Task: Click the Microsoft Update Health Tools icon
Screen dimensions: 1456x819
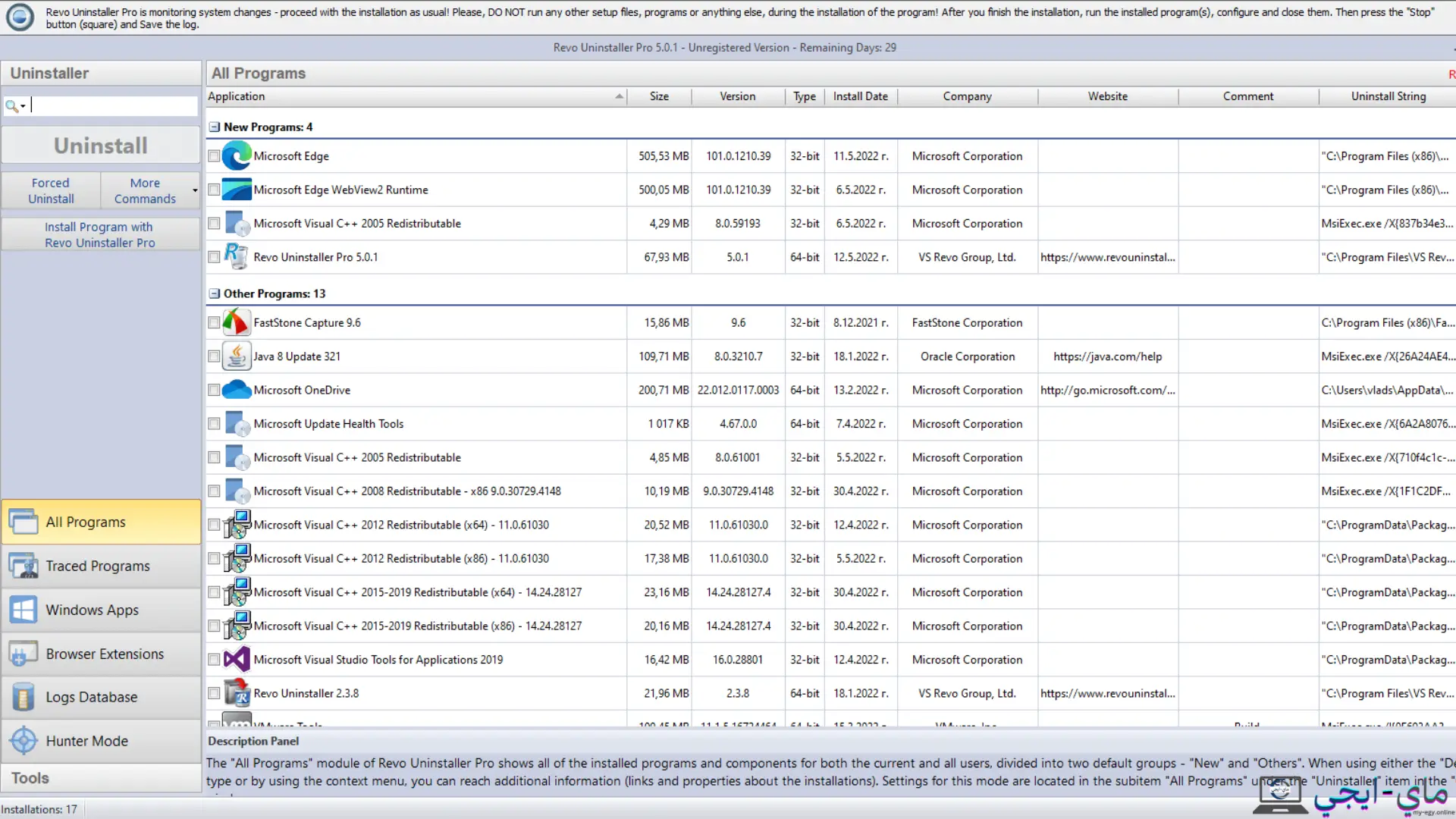Action: 237,424
